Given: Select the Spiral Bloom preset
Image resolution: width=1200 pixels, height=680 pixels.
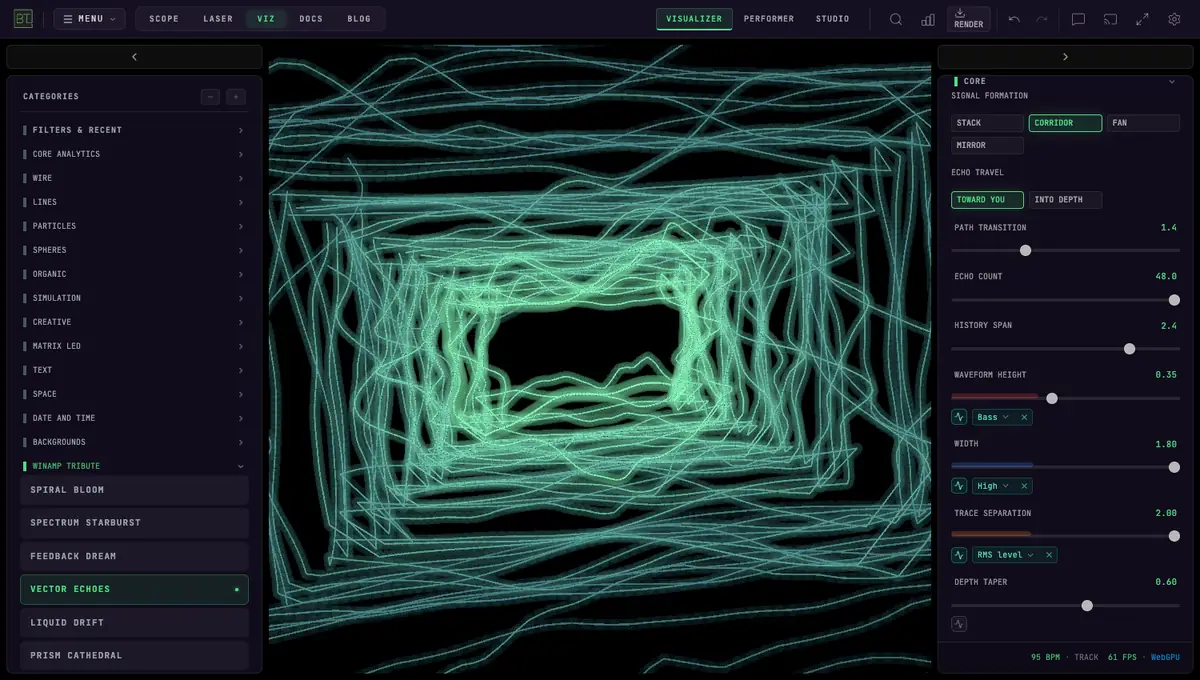Looking at the screenshot, I should pos(134,490).
